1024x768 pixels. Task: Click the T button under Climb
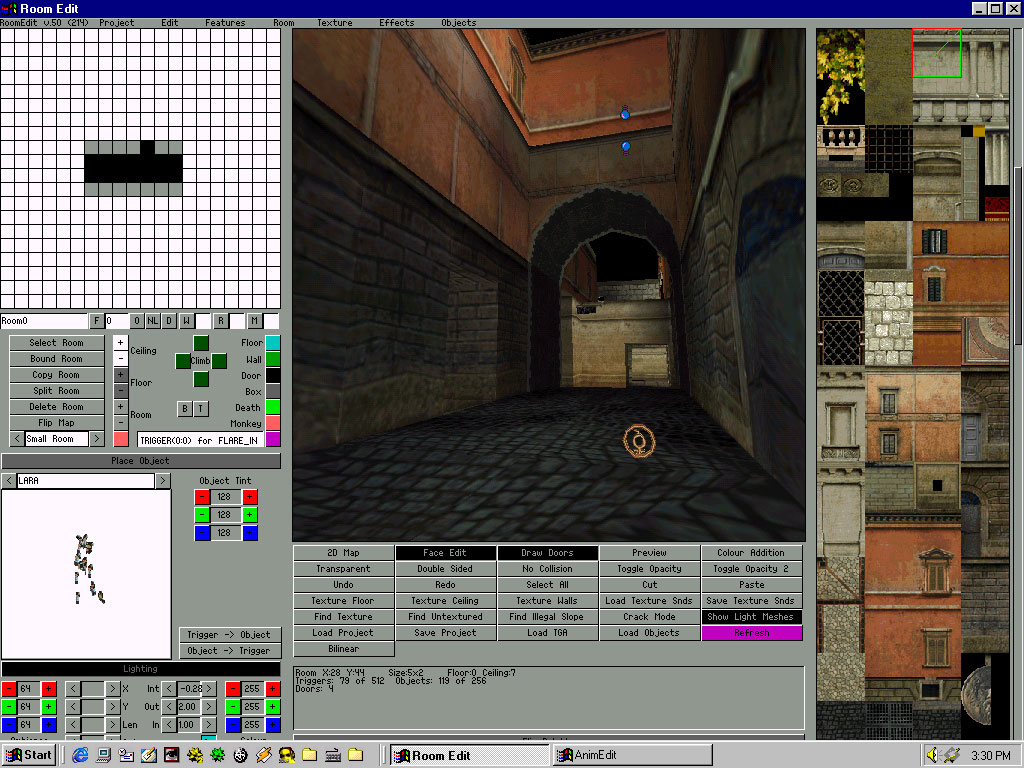pos(200,408)
